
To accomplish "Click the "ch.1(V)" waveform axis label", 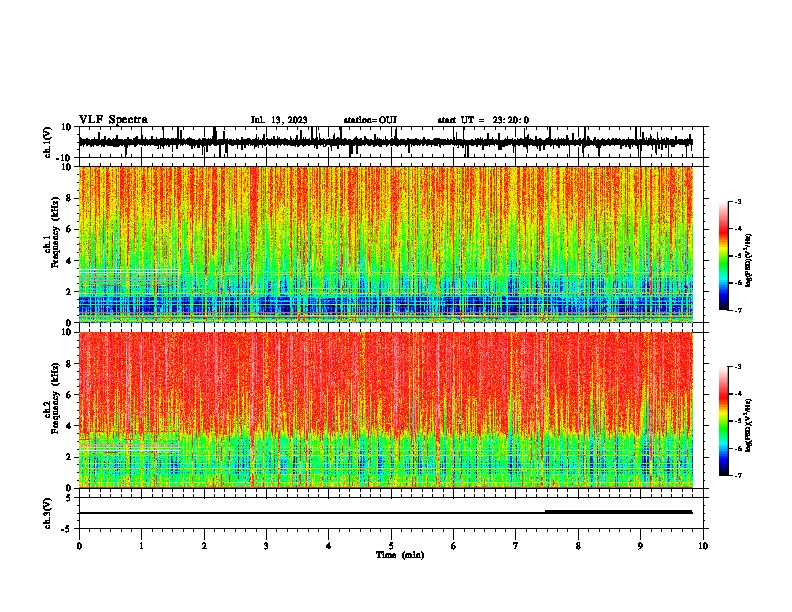I will 48,142.
